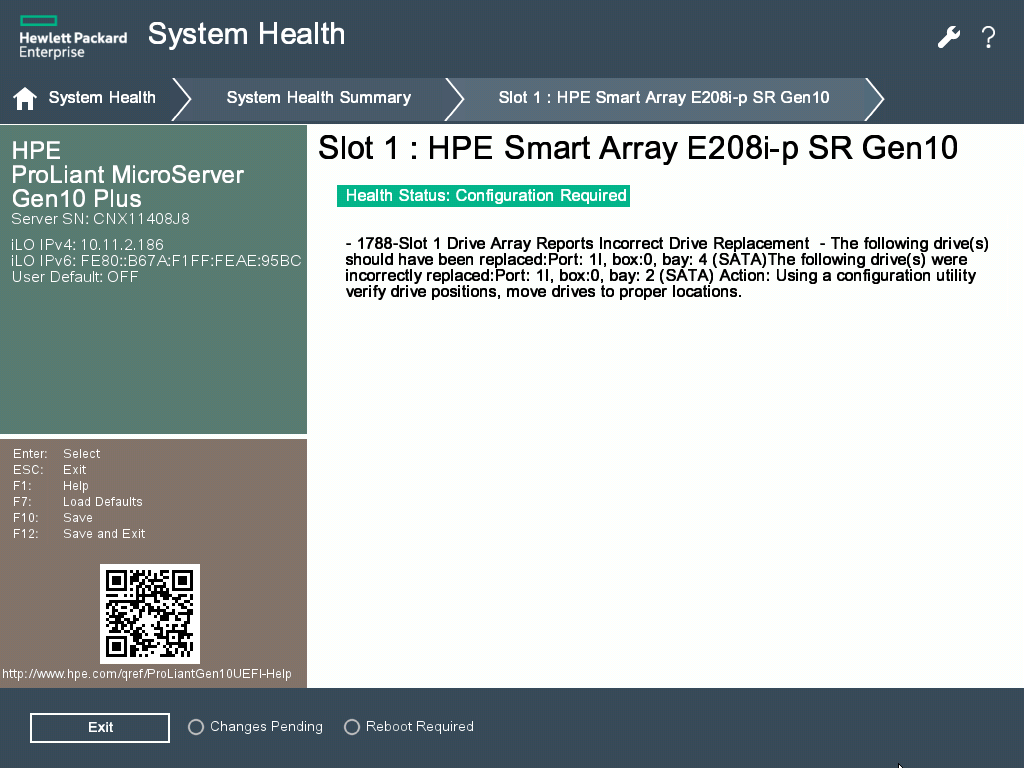The height and width of the screenshot is (768, 1024).
Task: Click the Exit button
Action: point(100,728)
